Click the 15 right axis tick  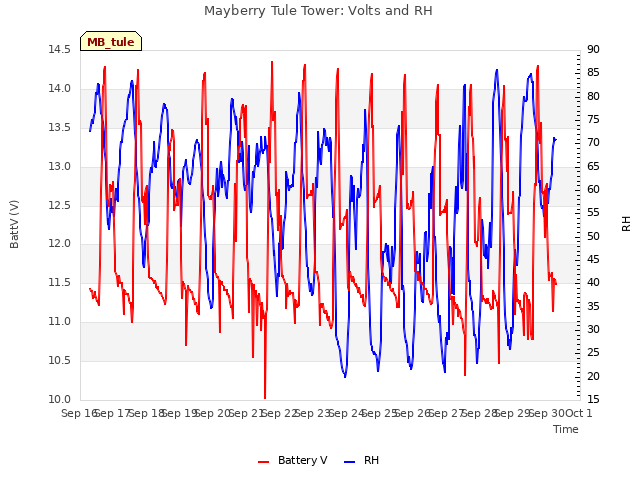point(593,399)
